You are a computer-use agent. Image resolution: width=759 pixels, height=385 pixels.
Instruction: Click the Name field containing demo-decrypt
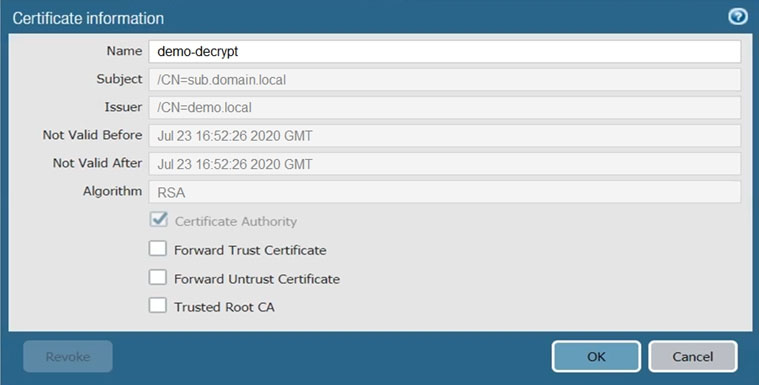tap(444, 51)
